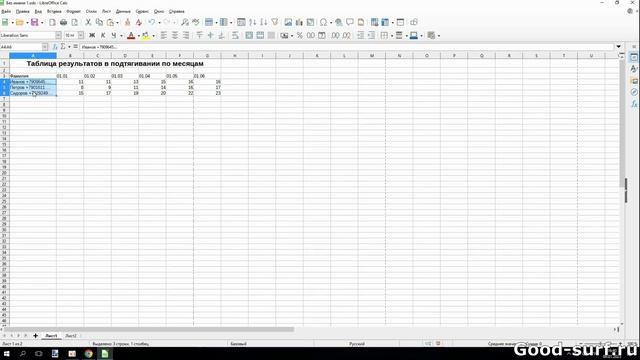Click the Insert comment icon
This screenshot has width=640, height=360.
pyautogui.click(x=350, y=22)
